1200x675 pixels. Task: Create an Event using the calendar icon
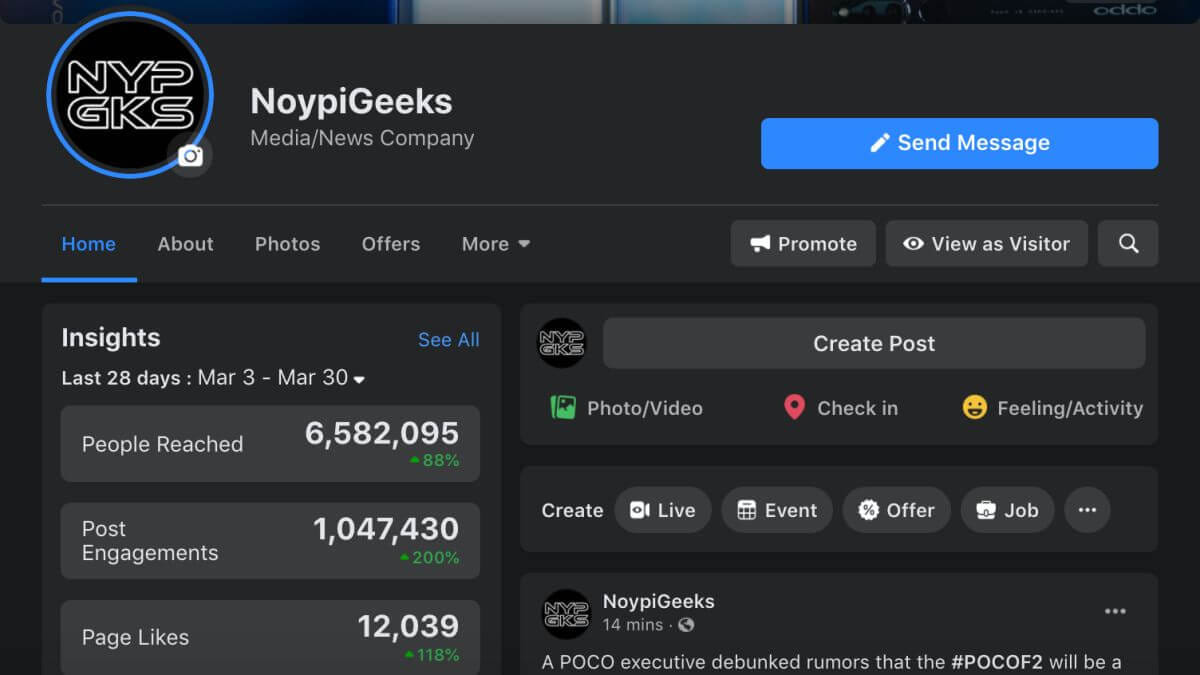pos(776,510)
